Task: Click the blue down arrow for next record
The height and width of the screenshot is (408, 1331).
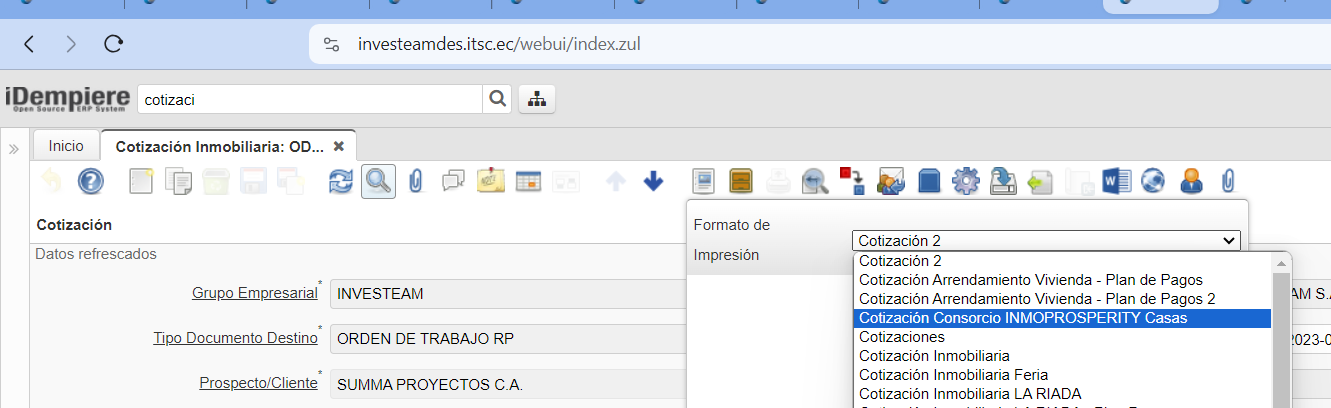Action: 654,181
